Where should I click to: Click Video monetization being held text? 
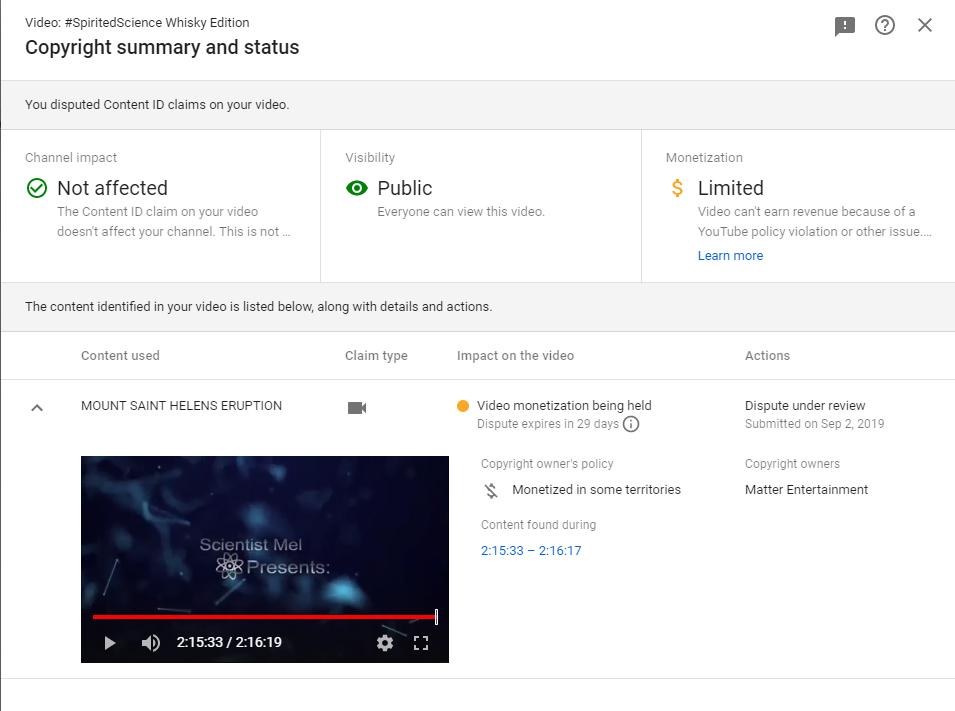tap(564, 406)
